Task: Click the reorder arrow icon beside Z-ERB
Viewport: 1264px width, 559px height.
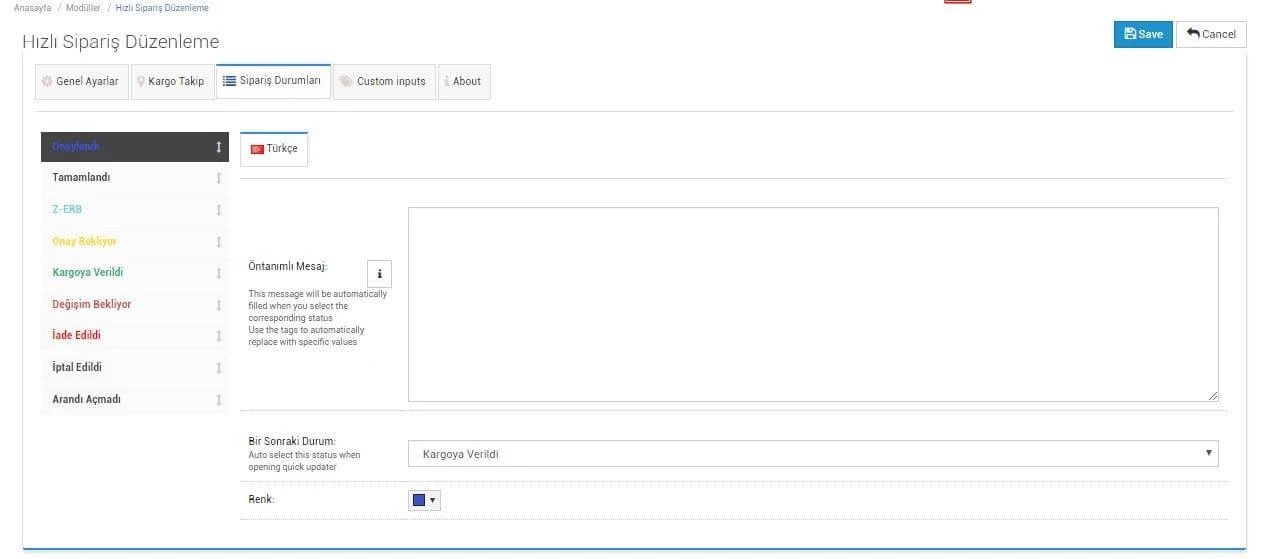Action: tap(218, 210)
